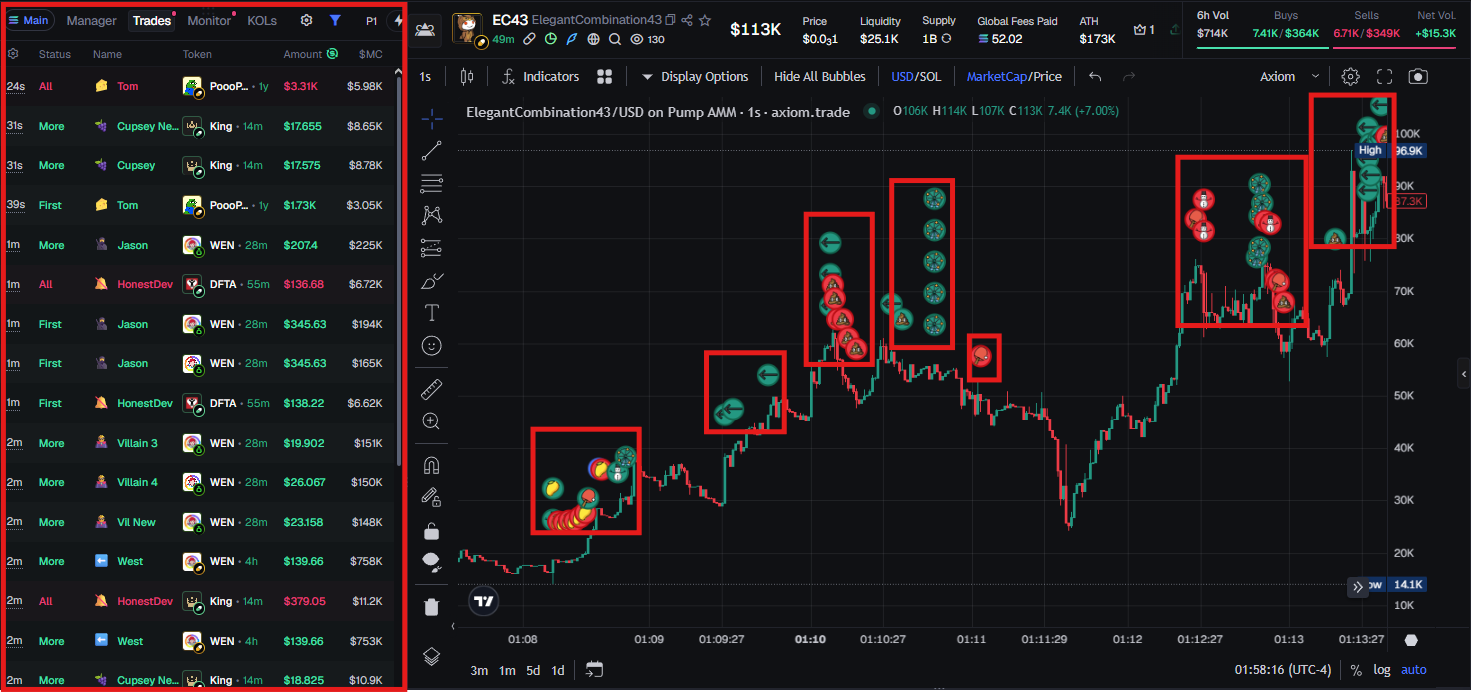Toggle auto scale mode
The image size is (1471, 693).
coord(1414,670)
